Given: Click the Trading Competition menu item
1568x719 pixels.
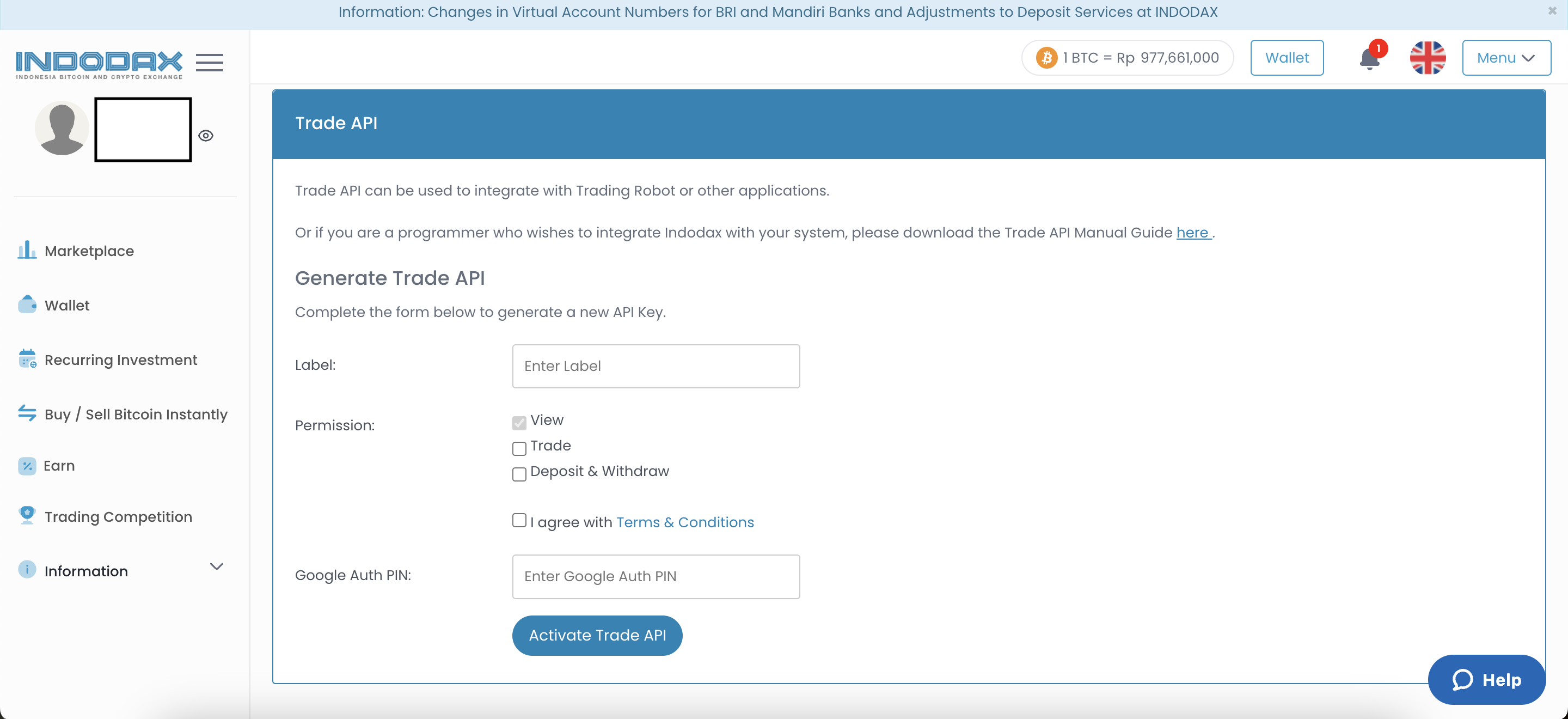Looking at the screenshot, I should pyautogui.click(x=118, y=516).
